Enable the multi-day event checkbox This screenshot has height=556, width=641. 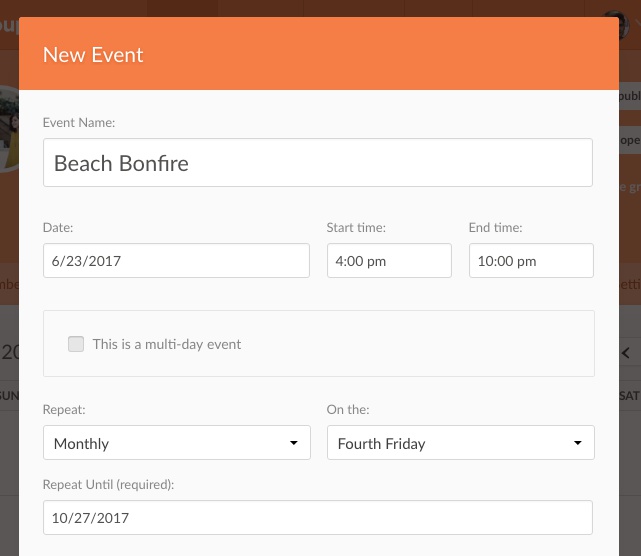(x=76, y=344)
